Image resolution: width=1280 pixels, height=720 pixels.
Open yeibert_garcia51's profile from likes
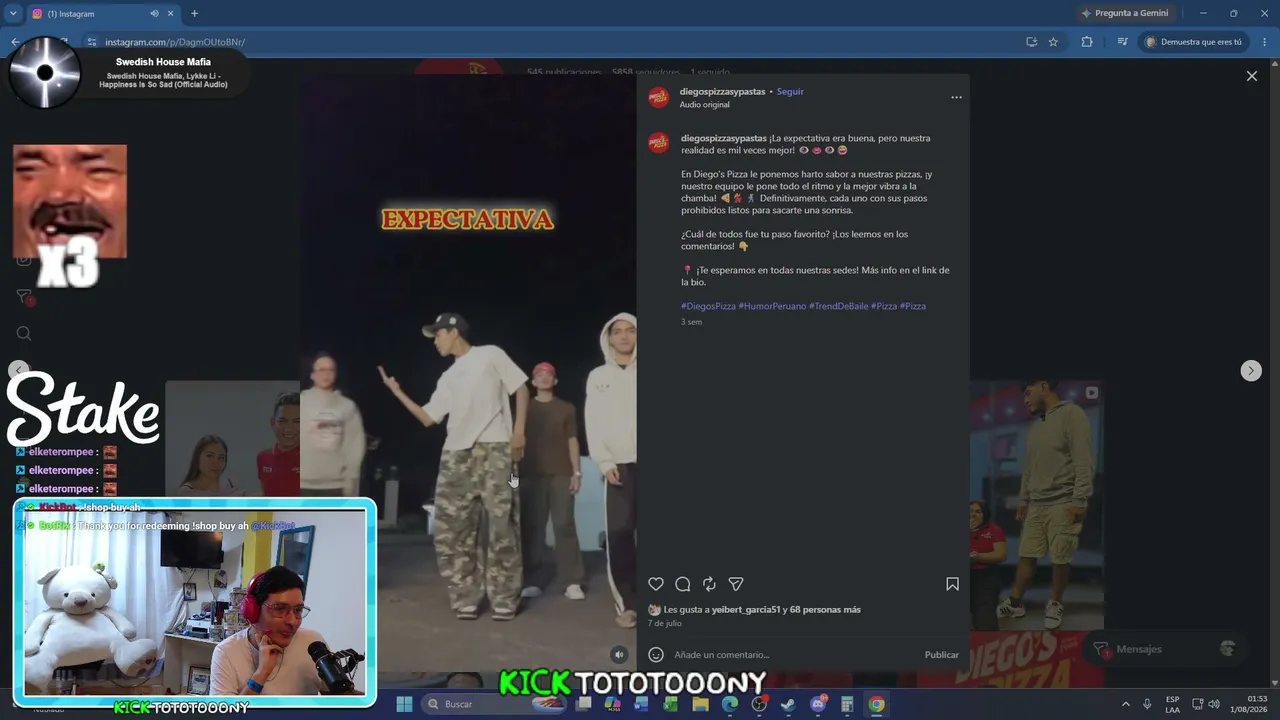[747, 610]
